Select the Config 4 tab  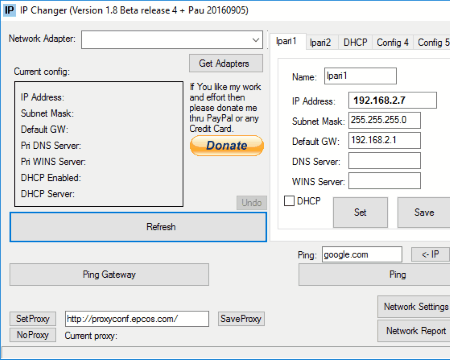pos(393,42)
